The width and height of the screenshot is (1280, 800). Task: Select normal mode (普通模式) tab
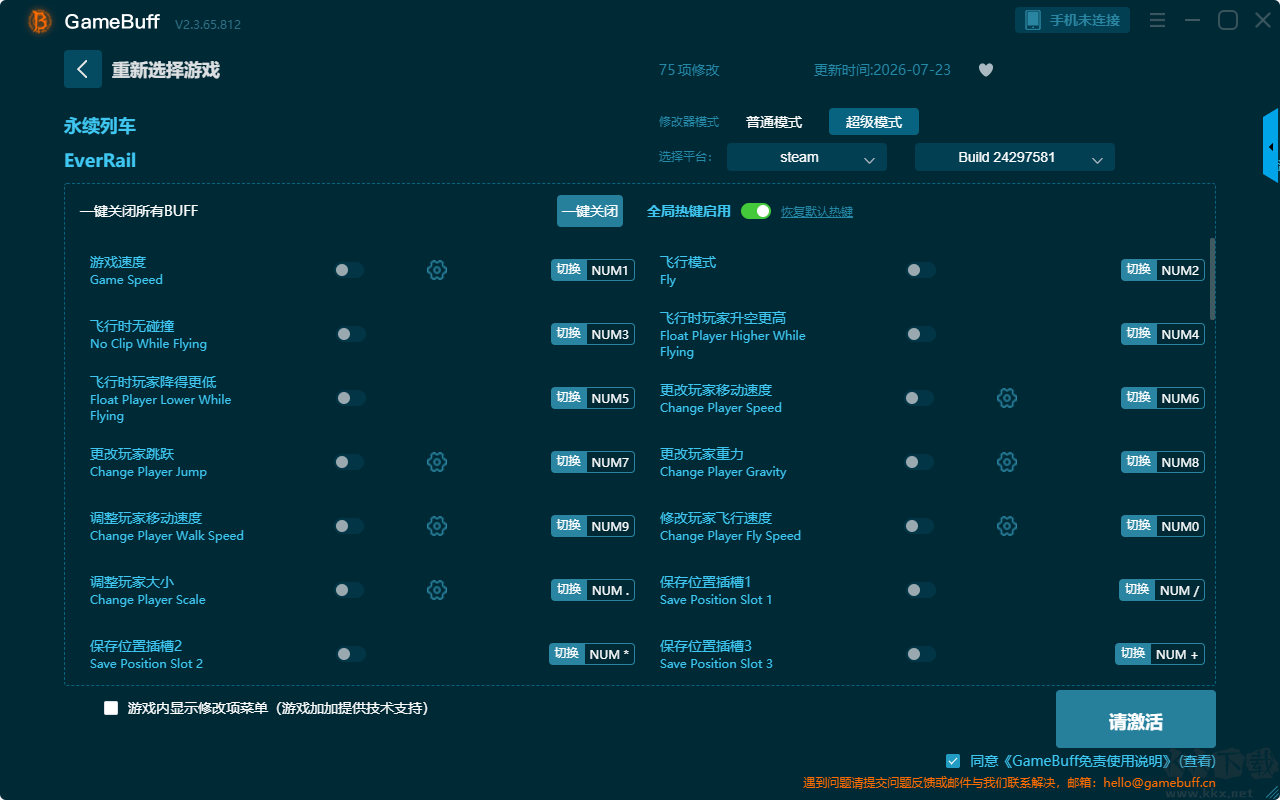coord(774,122)
